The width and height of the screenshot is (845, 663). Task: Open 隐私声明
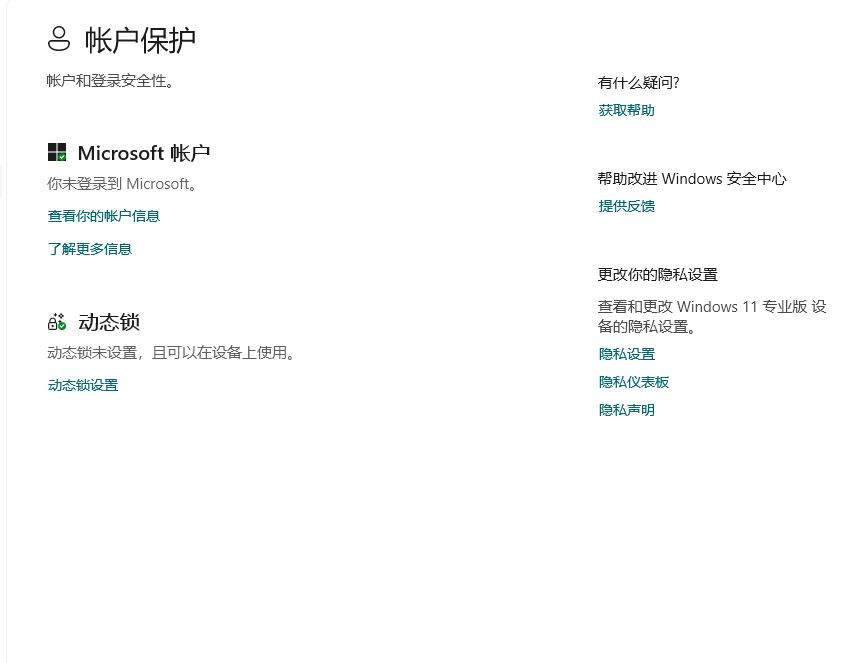[626, 409]
